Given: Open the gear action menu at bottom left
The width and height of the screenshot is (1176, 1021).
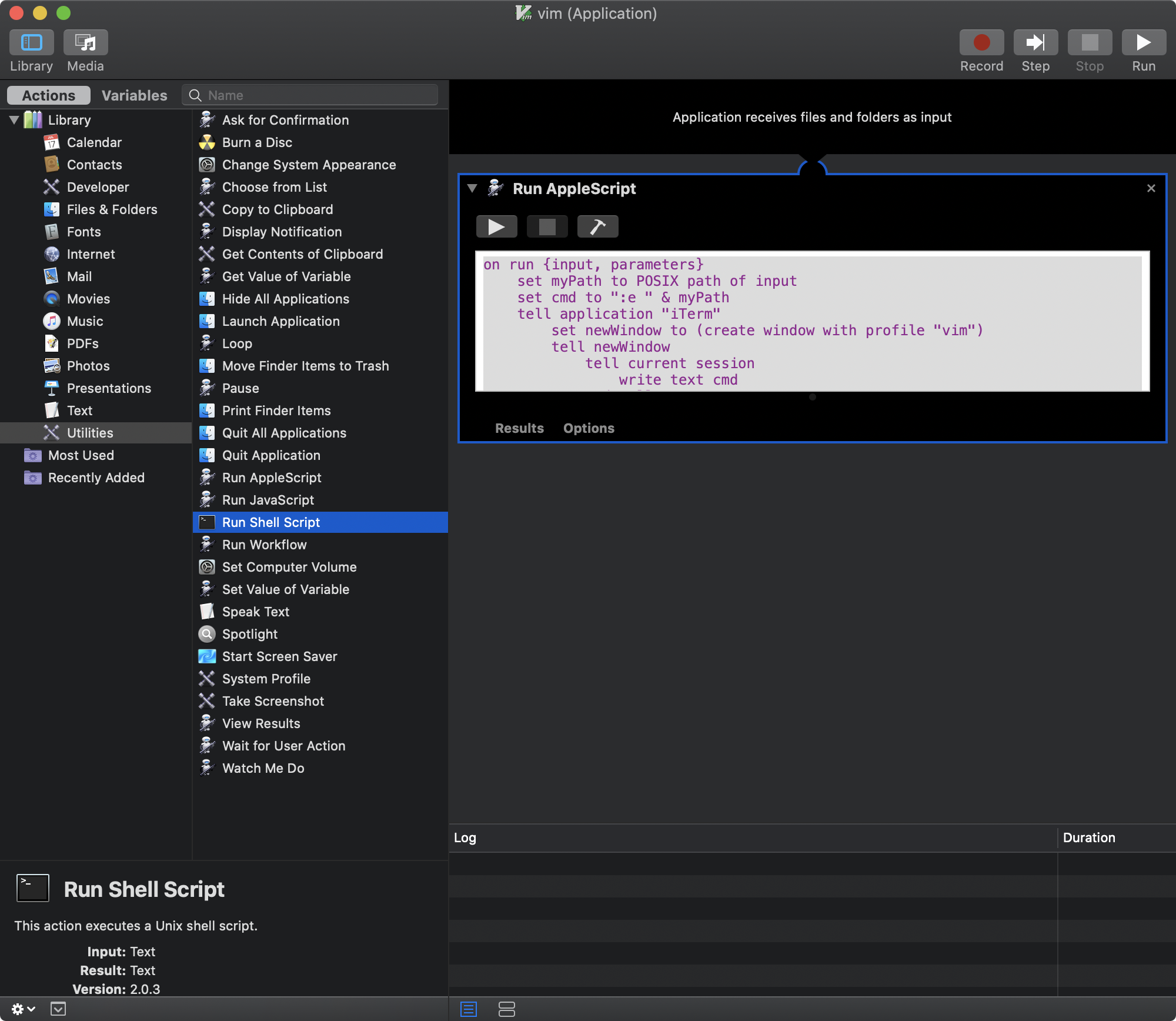Looking at the screenshot, I should pyautogui.click(x=23, y=1009).
